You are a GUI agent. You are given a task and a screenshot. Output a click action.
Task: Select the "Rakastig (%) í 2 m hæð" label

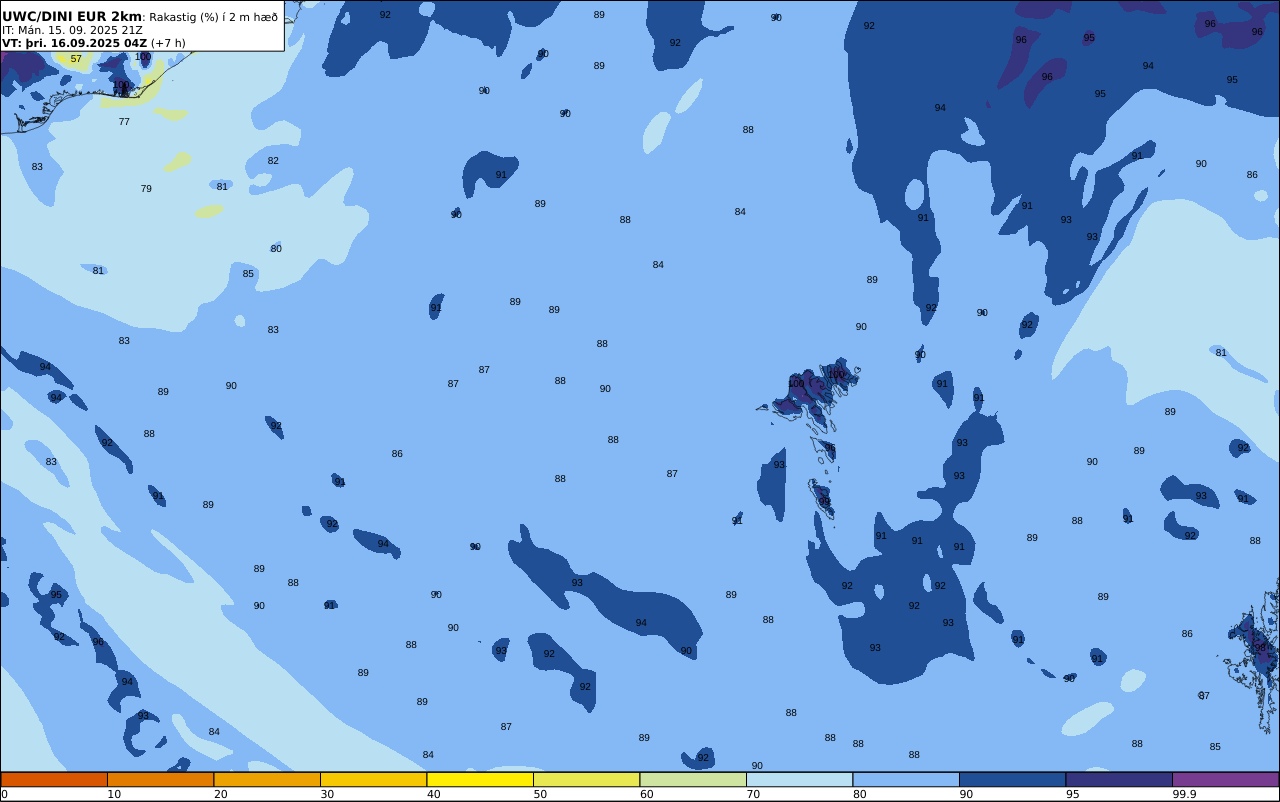coord(213,17)
